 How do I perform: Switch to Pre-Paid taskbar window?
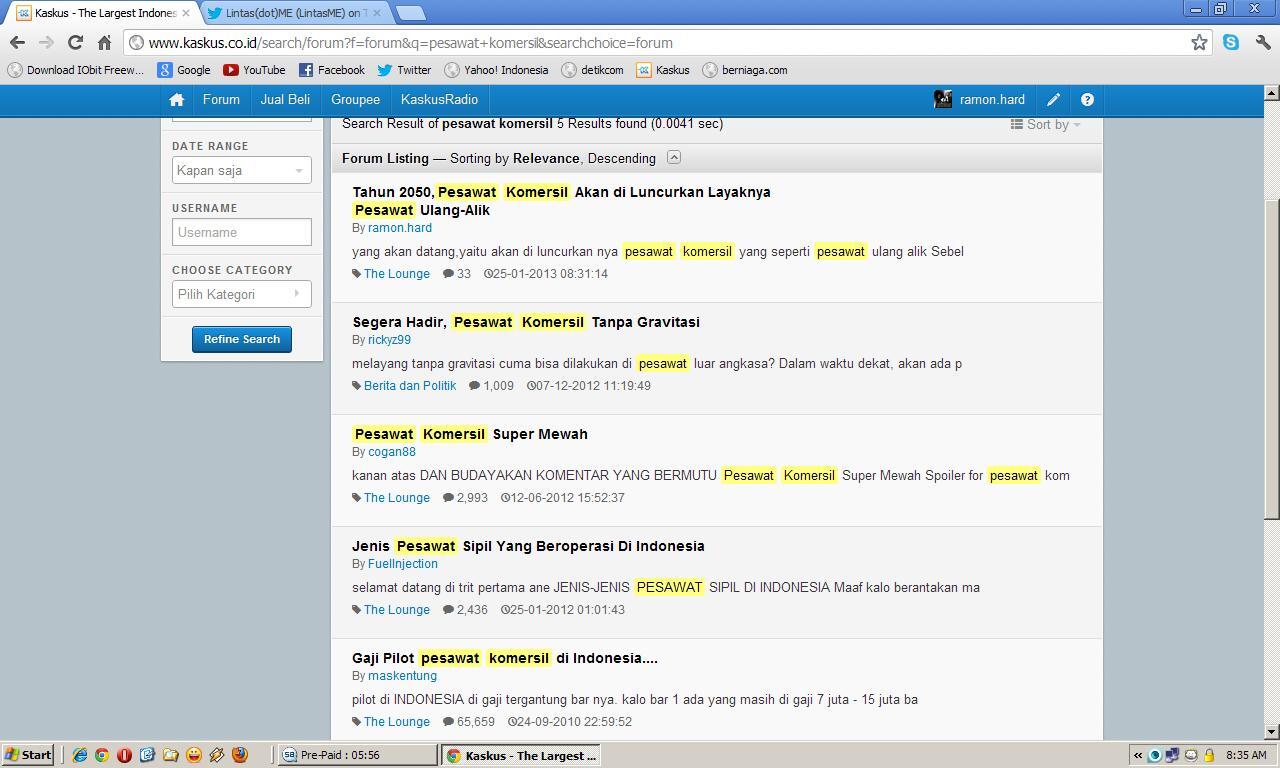click(357, 755)
